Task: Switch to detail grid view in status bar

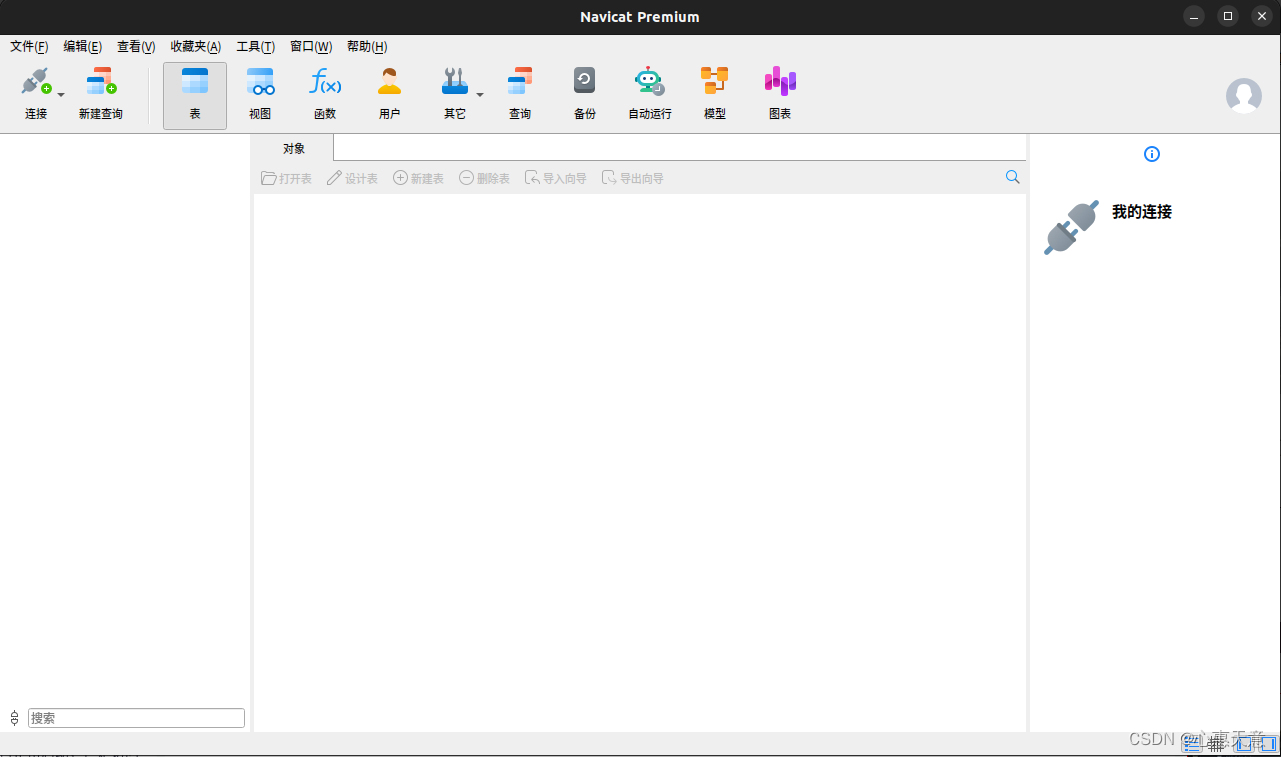Action: tap(1217, 744)
